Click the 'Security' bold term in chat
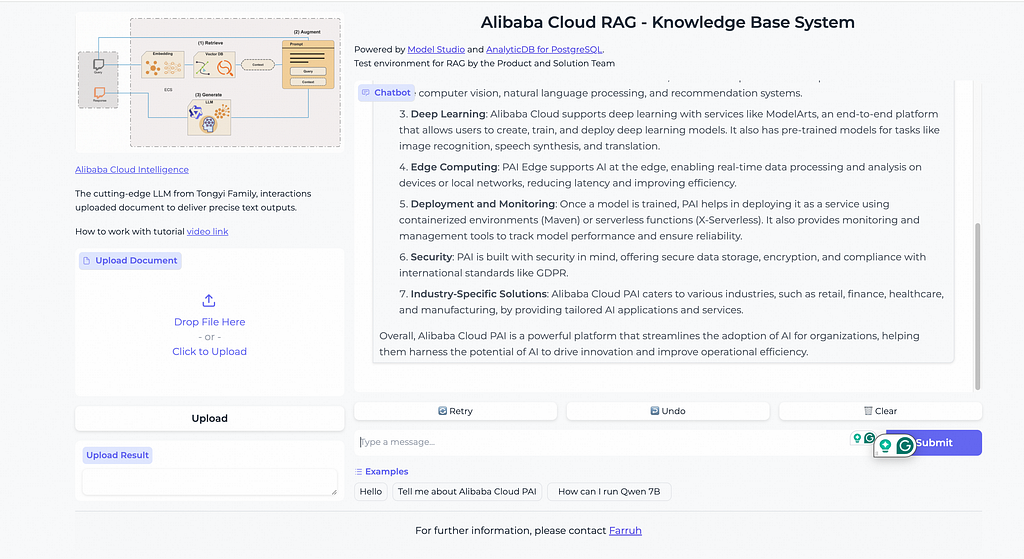 [x=431, y=257]
